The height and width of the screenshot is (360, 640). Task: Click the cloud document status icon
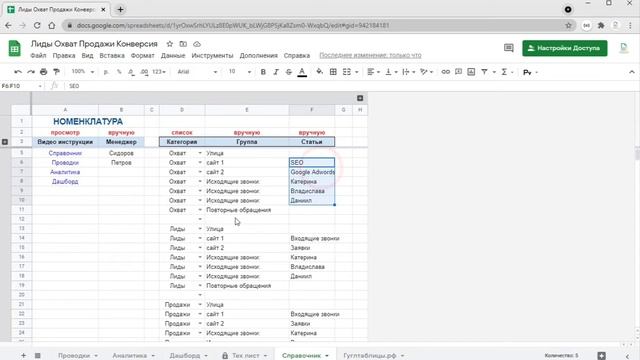click(197, 44)
